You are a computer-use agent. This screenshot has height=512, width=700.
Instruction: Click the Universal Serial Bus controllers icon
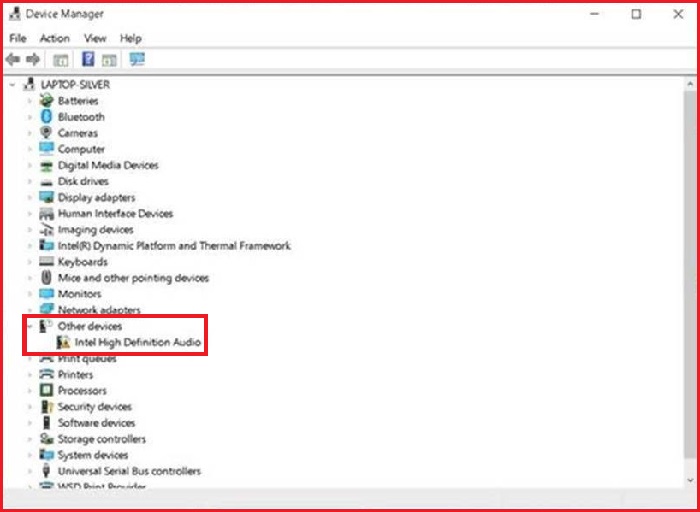tap(46, 471)
